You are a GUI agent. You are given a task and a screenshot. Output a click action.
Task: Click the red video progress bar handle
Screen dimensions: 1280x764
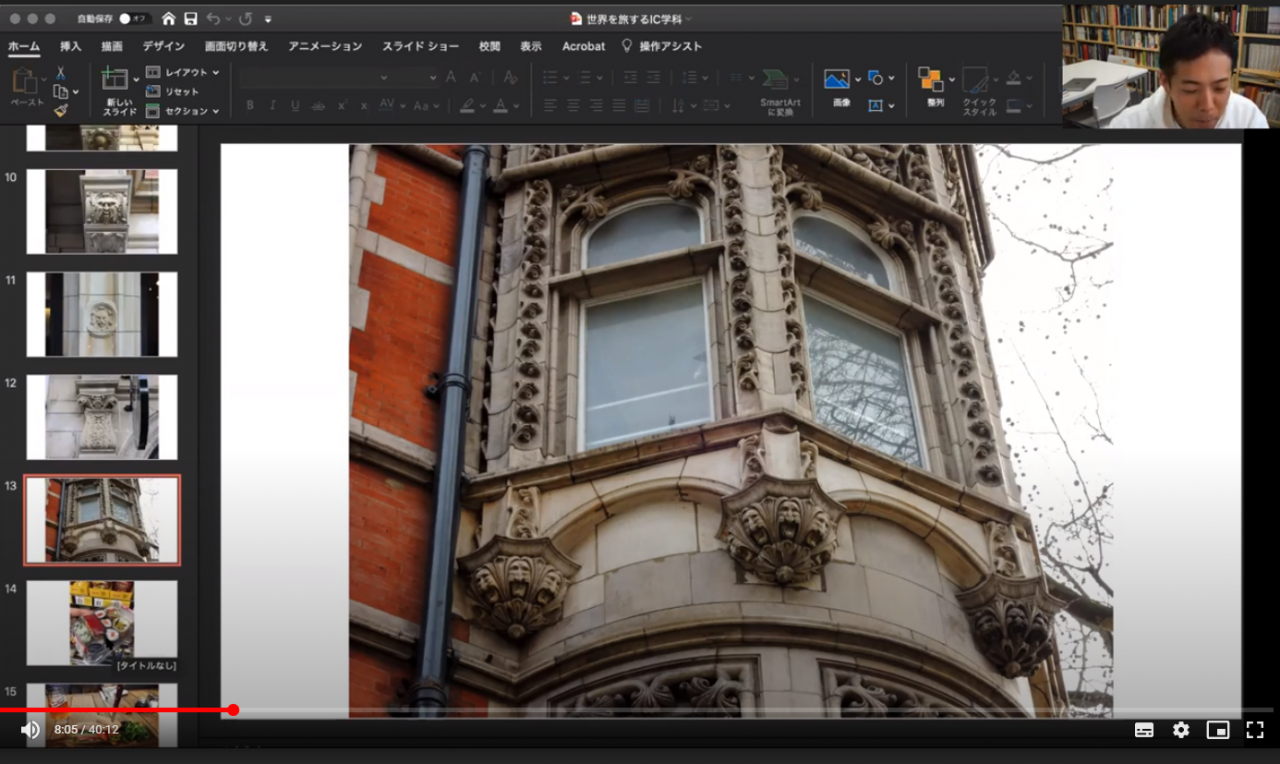tap(233, 710)
